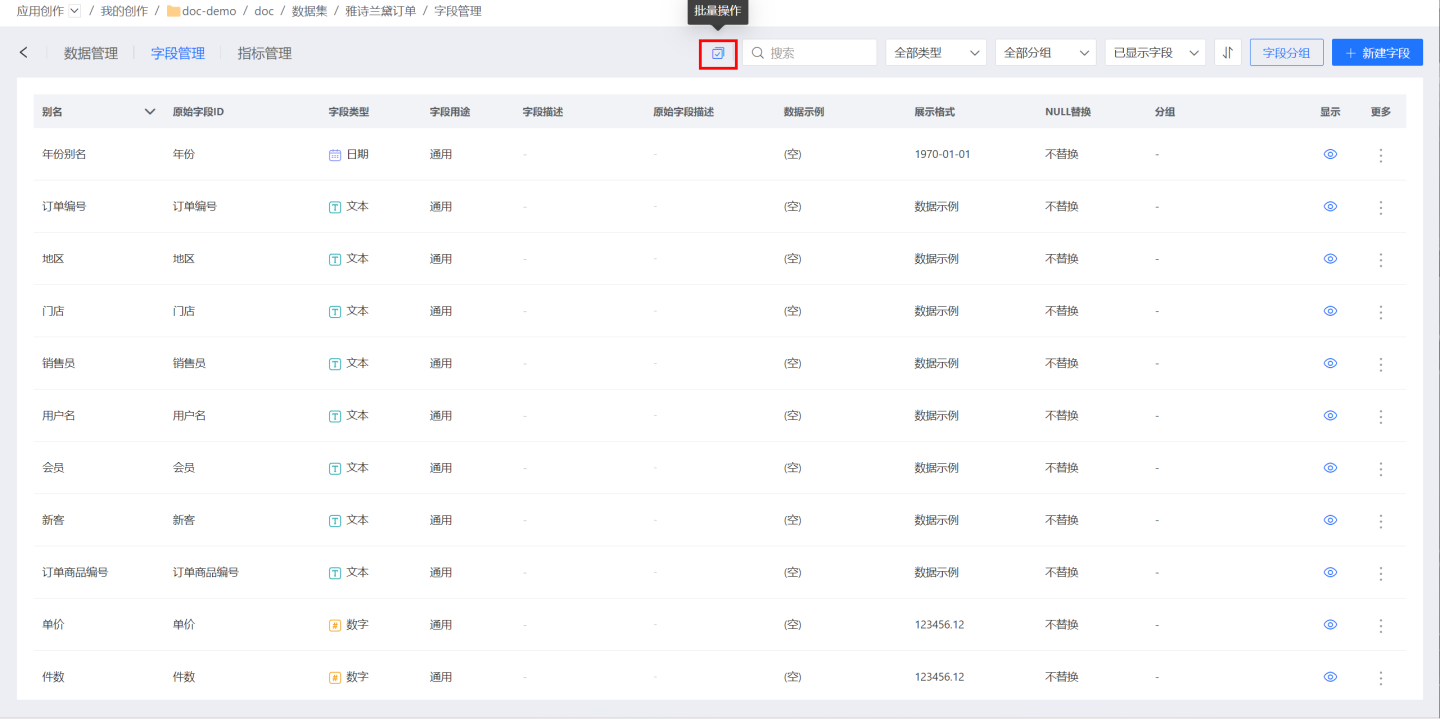Click the doc-demo folder icon in breadcrumb
Viewport: 1440px width, 720px height.
[173, 11]
